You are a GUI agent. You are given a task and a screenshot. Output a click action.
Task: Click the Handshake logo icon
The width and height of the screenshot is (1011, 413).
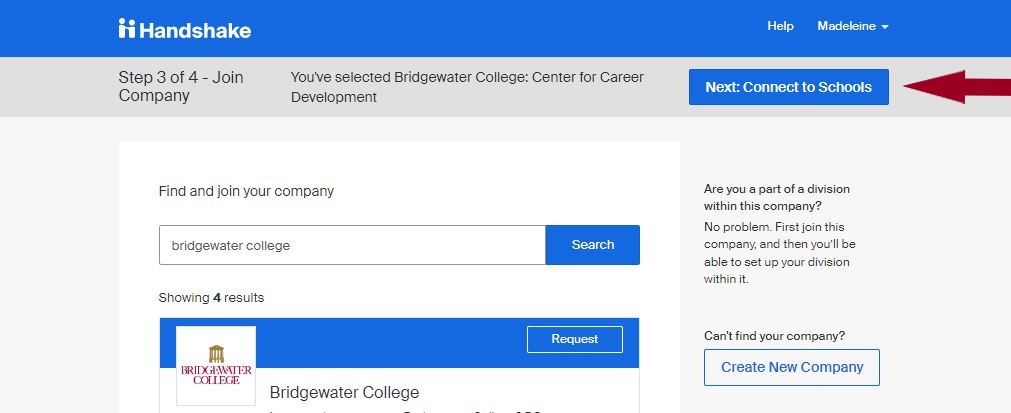point(126,28)
